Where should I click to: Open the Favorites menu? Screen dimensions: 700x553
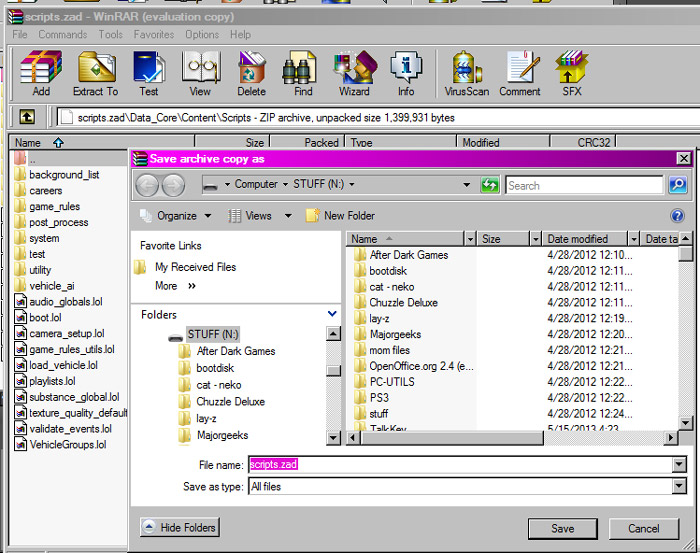[x=154, y=34]
